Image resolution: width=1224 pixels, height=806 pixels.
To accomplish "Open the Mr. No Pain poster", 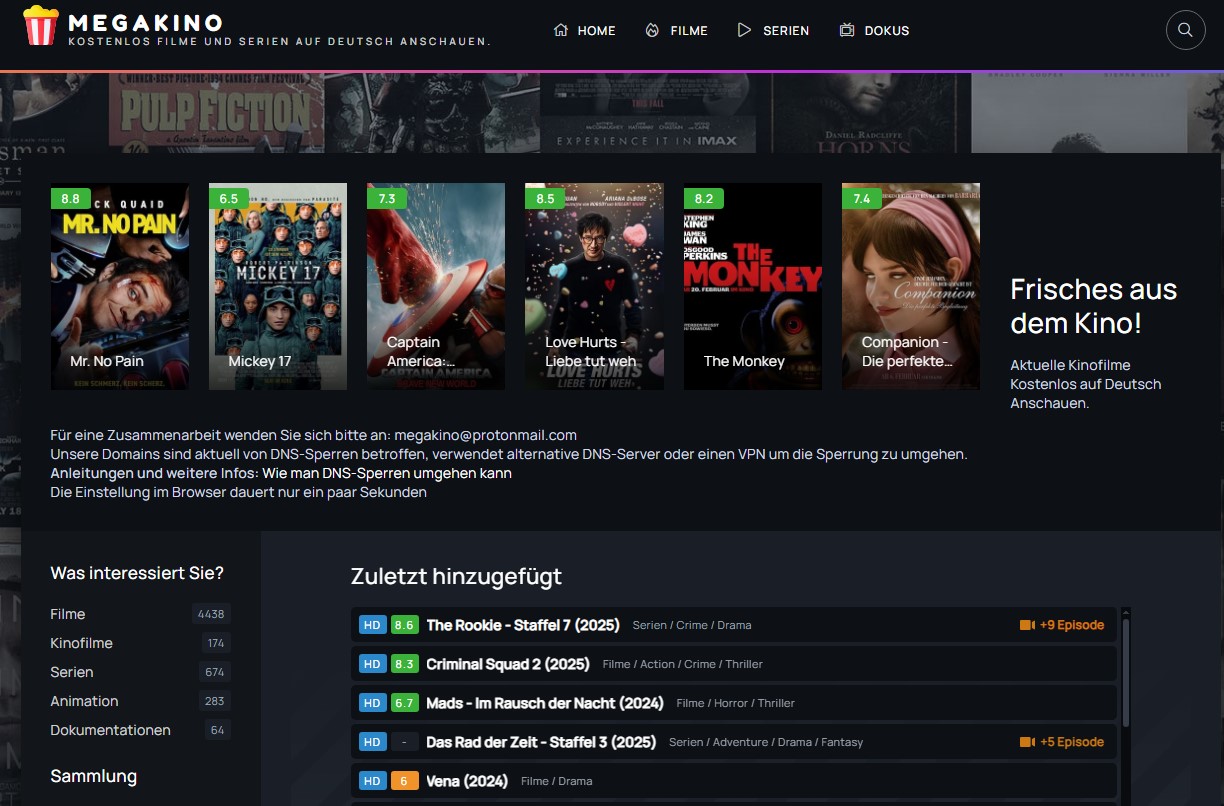I will pos(120,286).
